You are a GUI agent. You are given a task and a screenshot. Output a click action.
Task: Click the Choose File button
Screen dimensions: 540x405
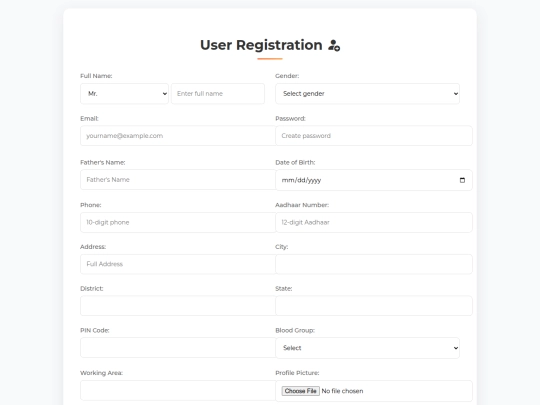300,391
